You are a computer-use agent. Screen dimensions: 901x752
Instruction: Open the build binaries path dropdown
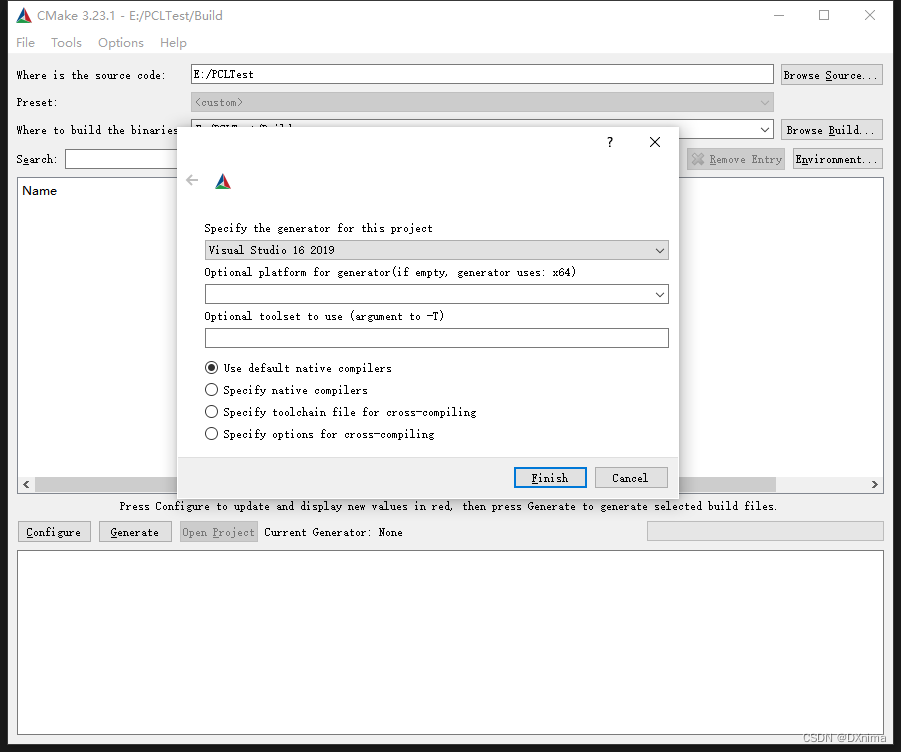(765, 128)
